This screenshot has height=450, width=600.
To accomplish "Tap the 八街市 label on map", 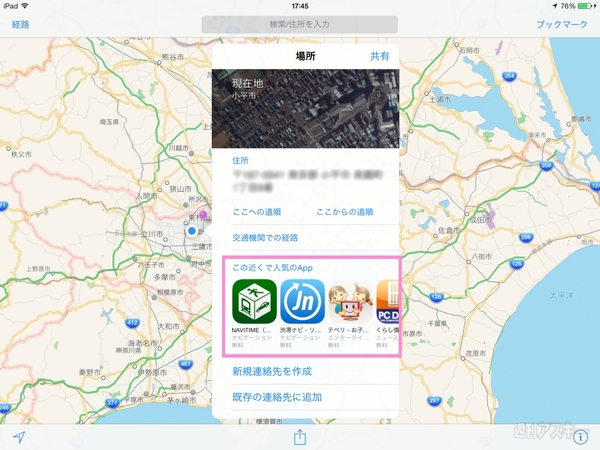I will [x=481, y=256].
